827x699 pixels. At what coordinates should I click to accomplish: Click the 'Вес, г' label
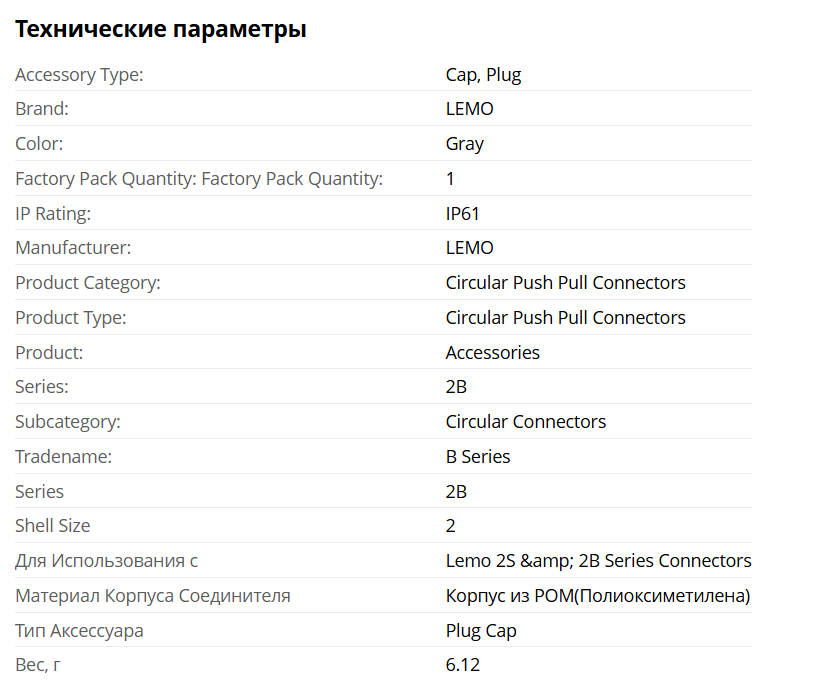pos(38,665)
